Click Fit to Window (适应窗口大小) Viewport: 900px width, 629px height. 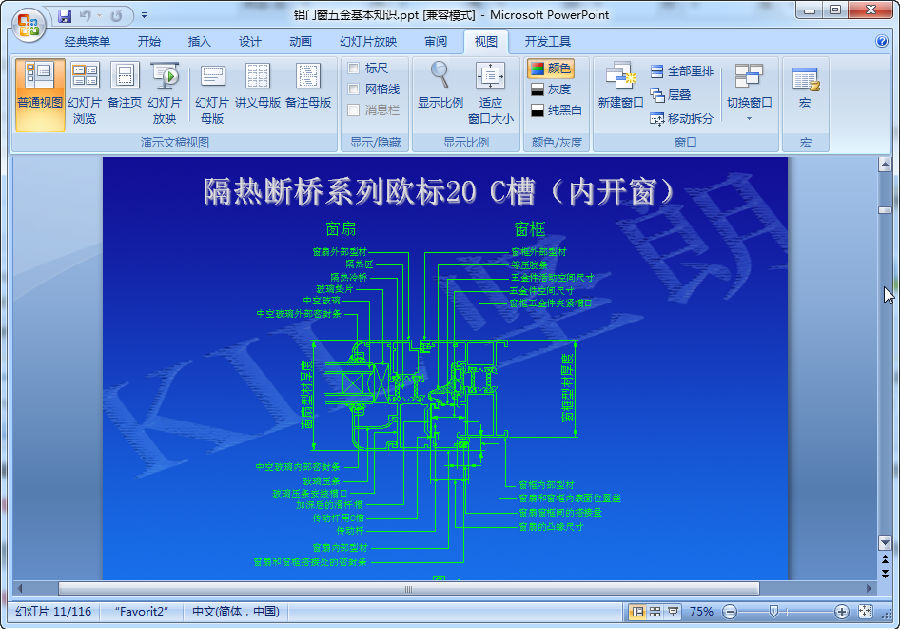490,95
